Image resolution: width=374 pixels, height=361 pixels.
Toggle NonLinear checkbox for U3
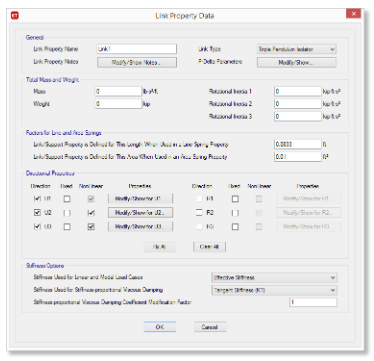(x=91, y=226)
